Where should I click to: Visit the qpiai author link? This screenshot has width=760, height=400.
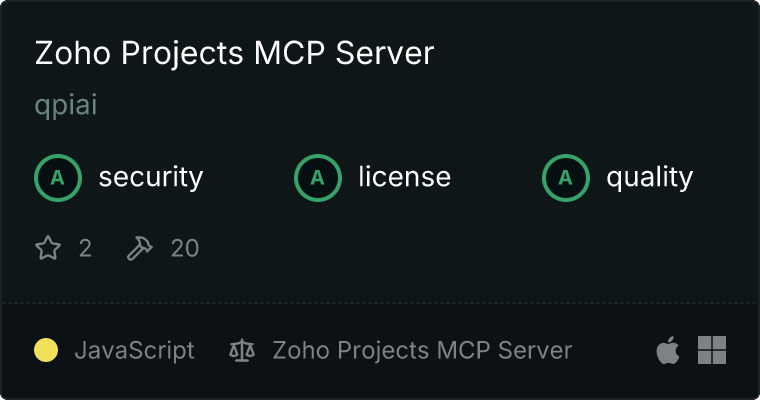pos(66,105)
